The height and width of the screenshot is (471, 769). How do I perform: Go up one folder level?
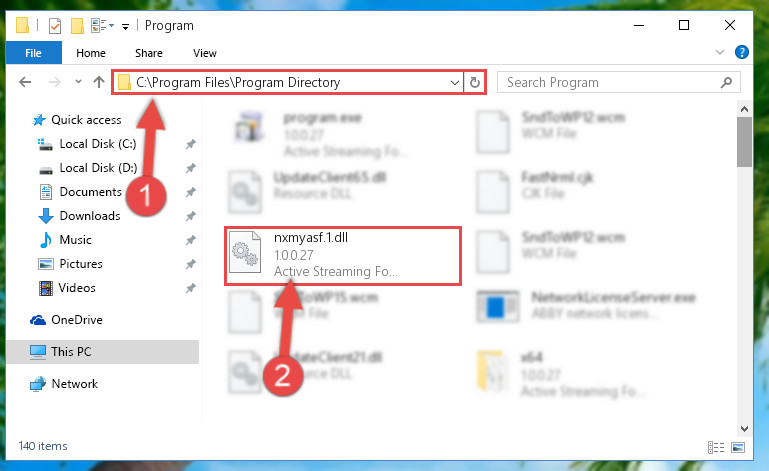pos(99,82)
